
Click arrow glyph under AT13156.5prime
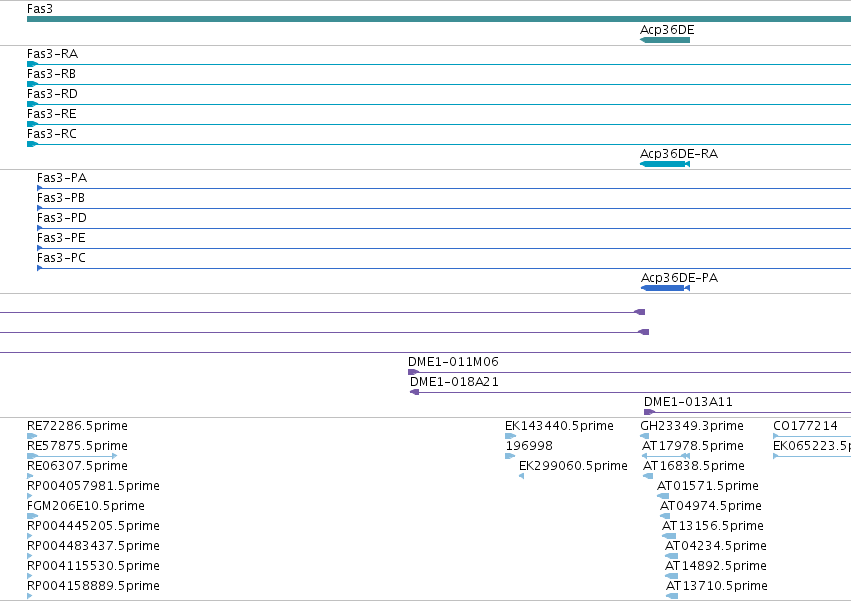point(669,536)
